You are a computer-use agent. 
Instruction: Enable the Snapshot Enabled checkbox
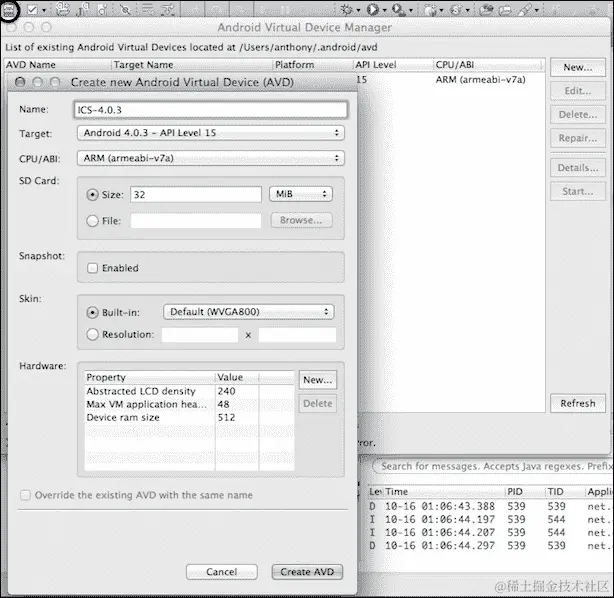[x=92, y=268]
